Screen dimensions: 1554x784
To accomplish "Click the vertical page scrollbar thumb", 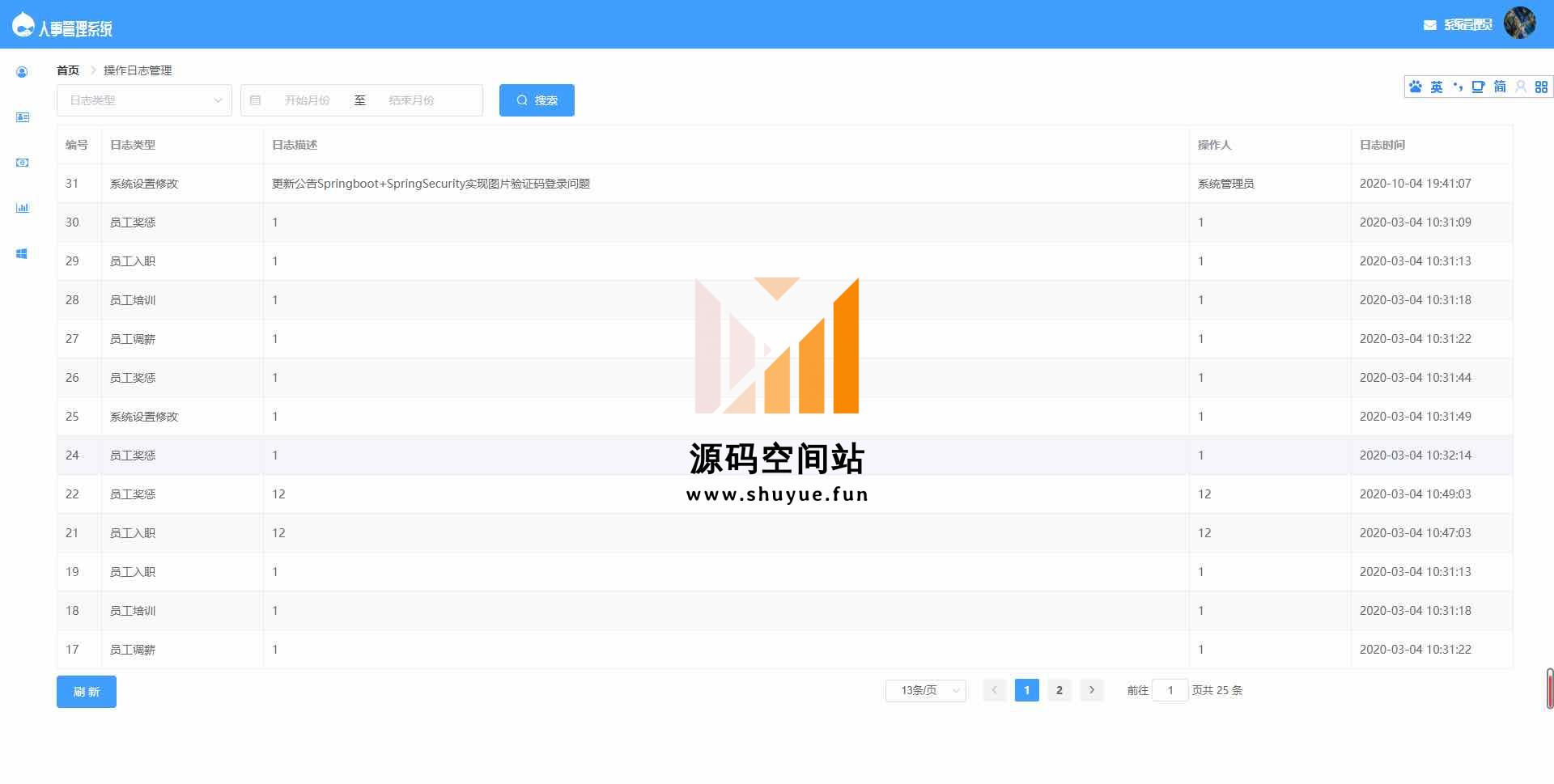I will coord(1550,689).
